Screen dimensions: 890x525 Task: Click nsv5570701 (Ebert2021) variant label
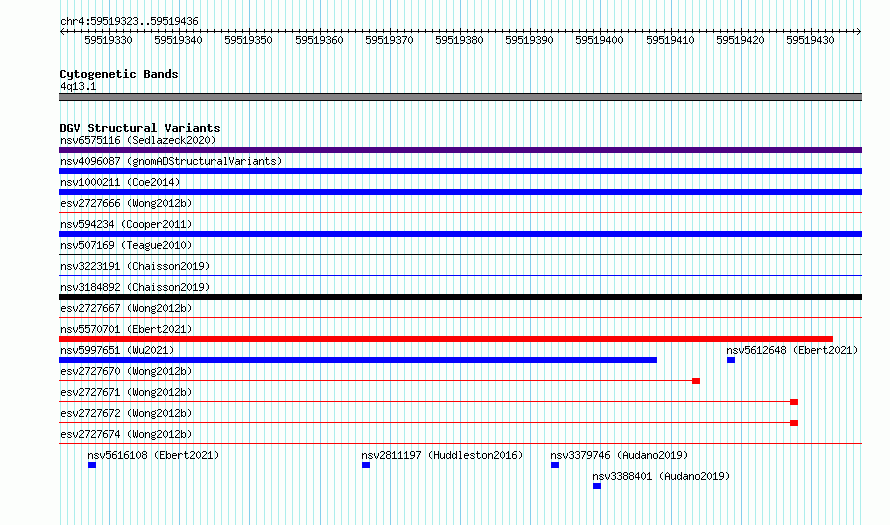click(x=126, y=329)
